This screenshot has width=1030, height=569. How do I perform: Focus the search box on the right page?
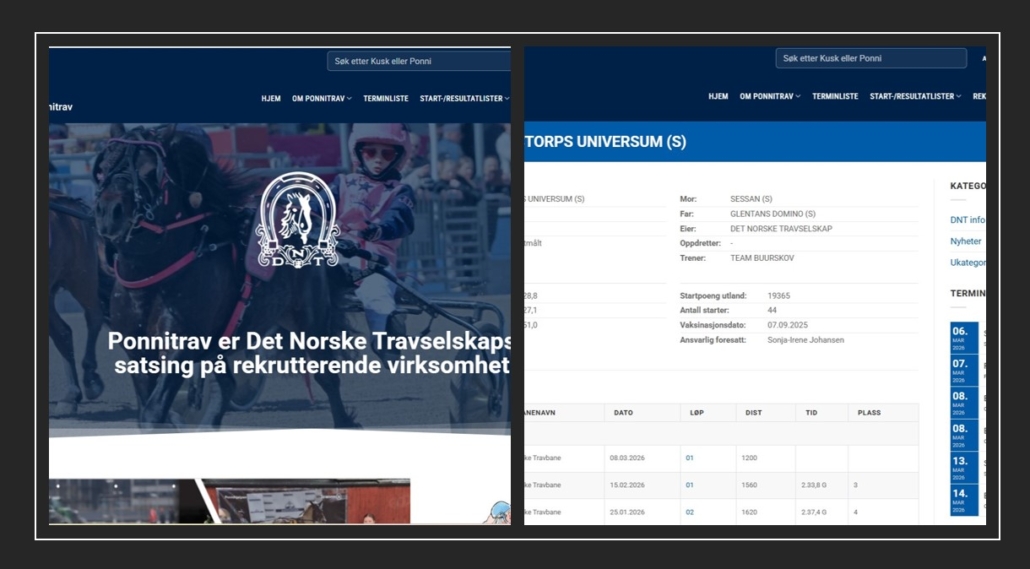click(x=870, y=59)
